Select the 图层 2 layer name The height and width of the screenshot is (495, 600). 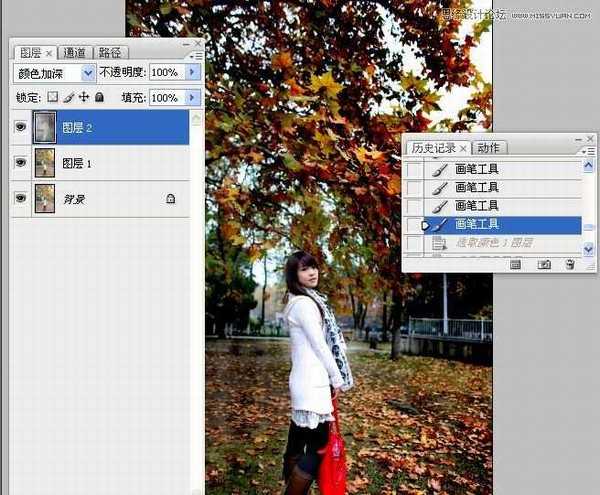coord(77,127)
